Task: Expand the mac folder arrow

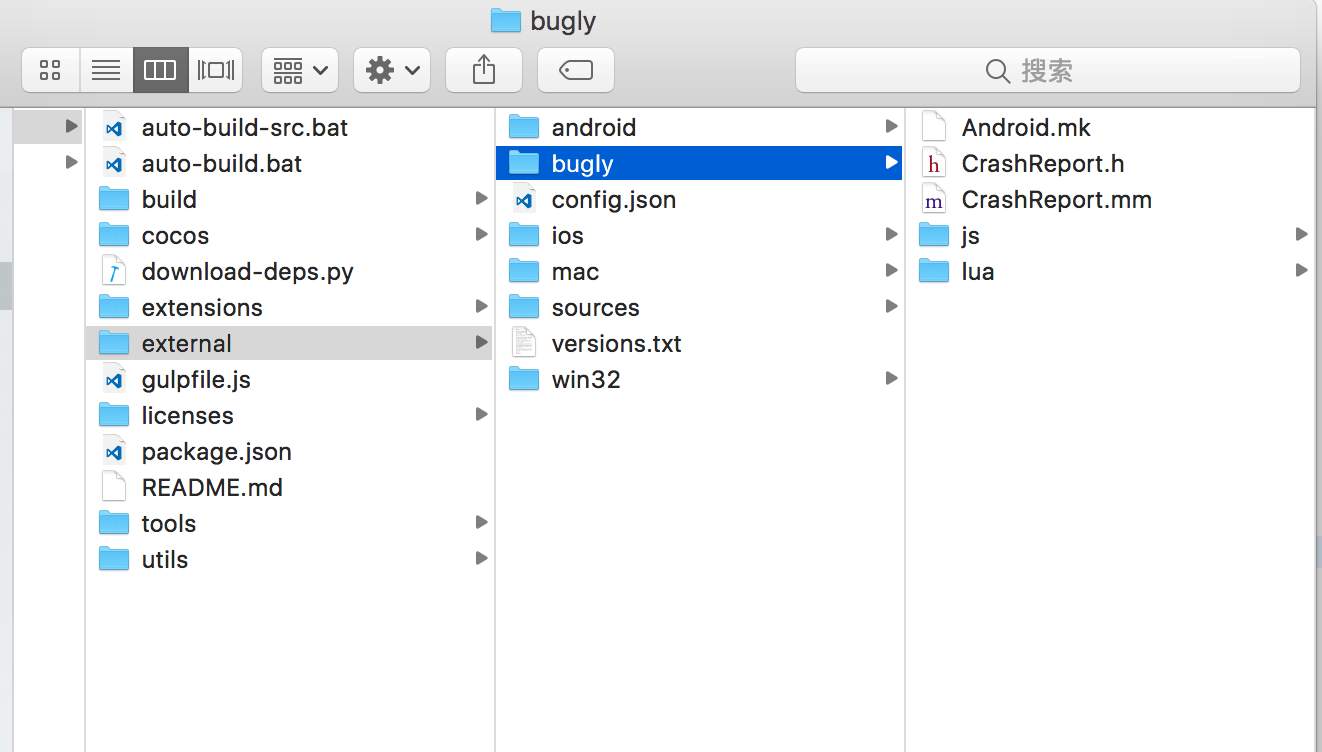Action: click(891, 271)
